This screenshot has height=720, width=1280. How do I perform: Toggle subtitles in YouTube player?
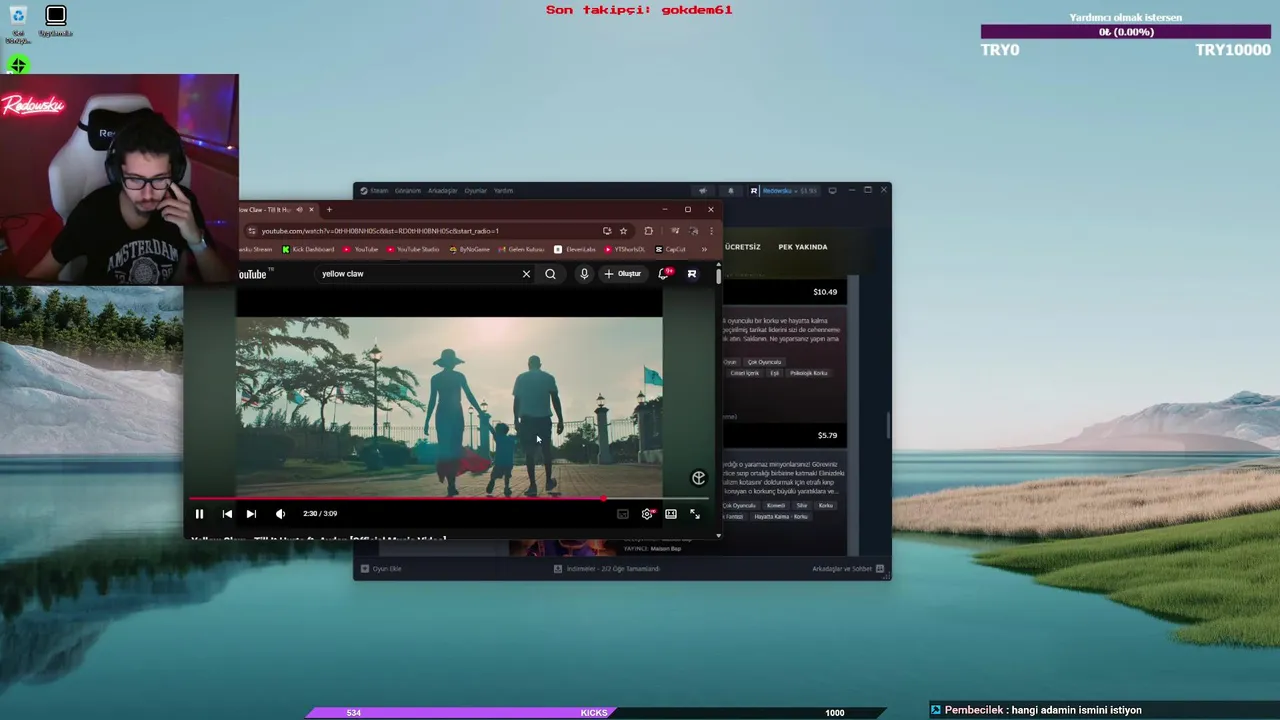[623, 514]
